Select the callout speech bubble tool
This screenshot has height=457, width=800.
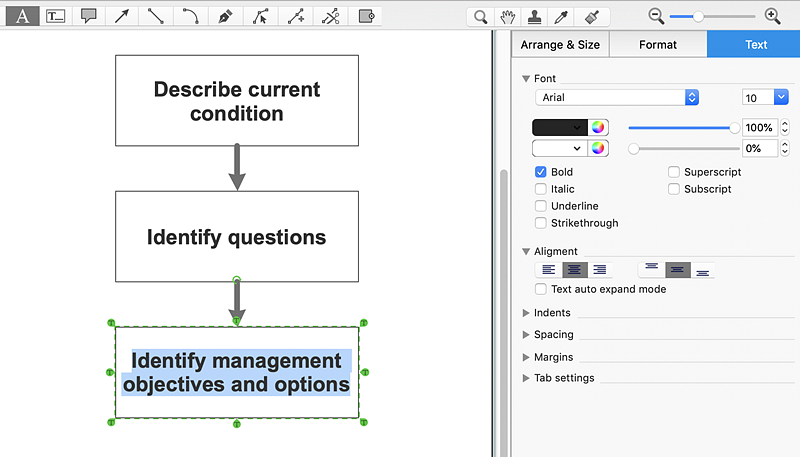point(89,16)
